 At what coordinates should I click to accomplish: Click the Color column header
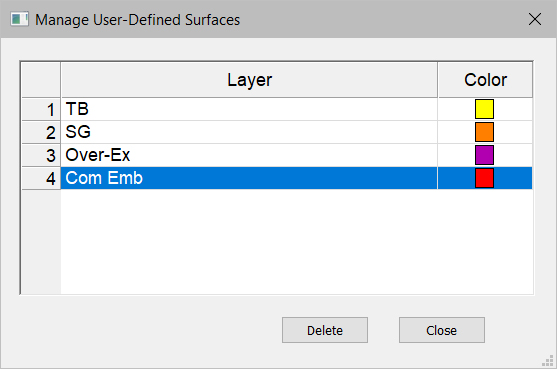(485, 80)
